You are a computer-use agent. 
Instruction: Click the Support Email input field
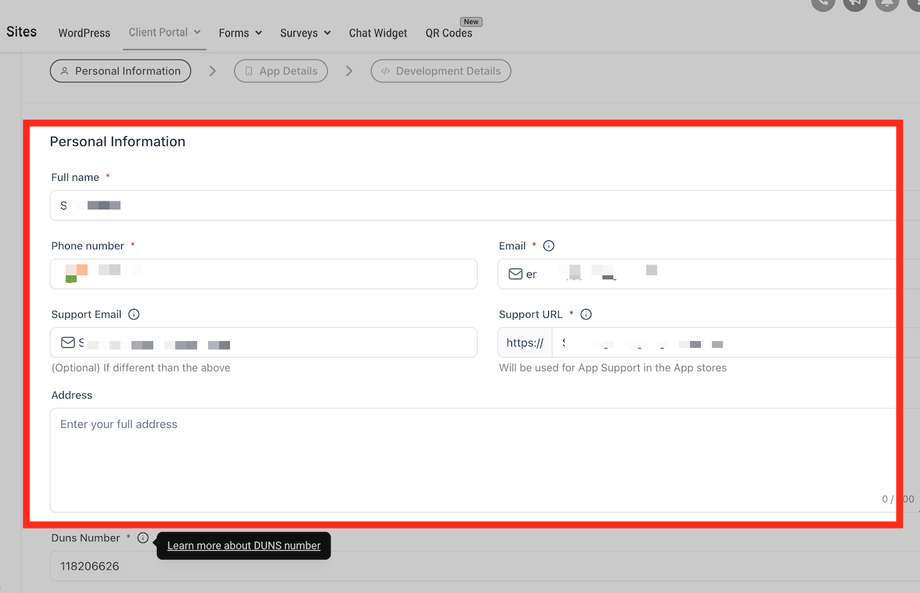click(x=263, y=343)
